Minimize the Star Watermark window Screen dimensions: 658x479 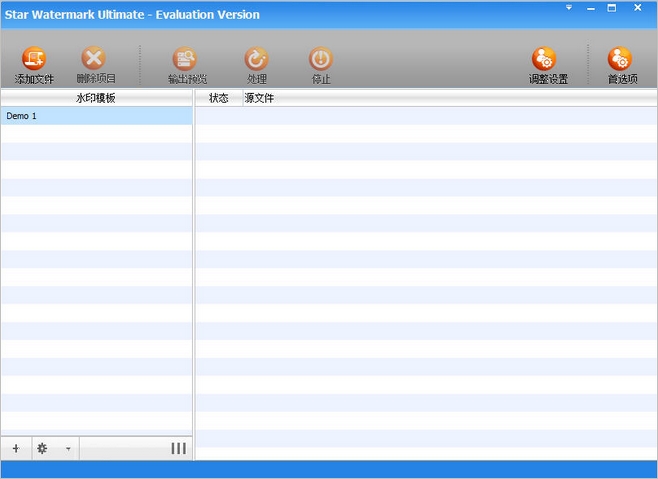591,8
